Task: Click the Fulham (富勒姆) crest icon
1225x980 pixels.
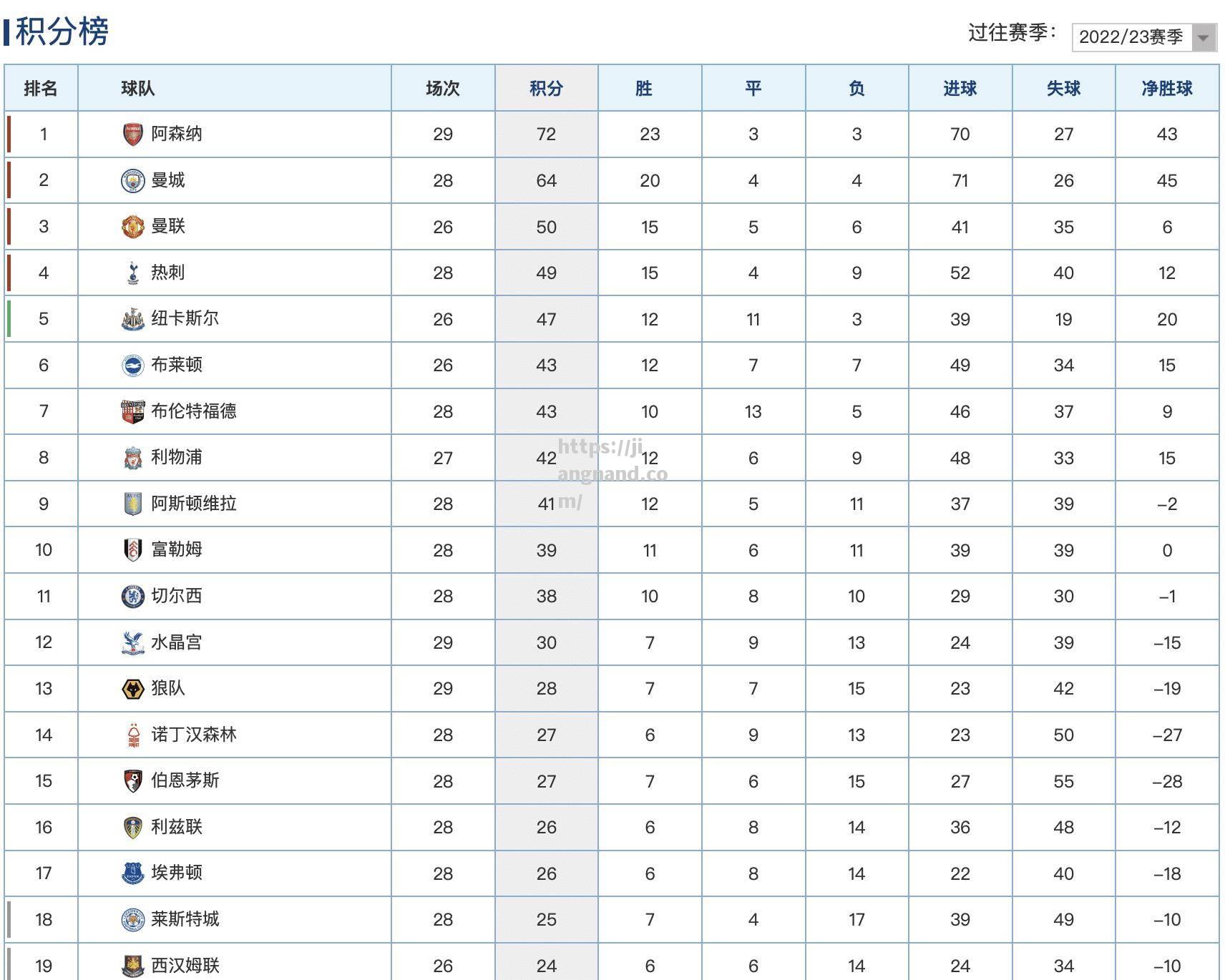Action: tap(133, 550)
